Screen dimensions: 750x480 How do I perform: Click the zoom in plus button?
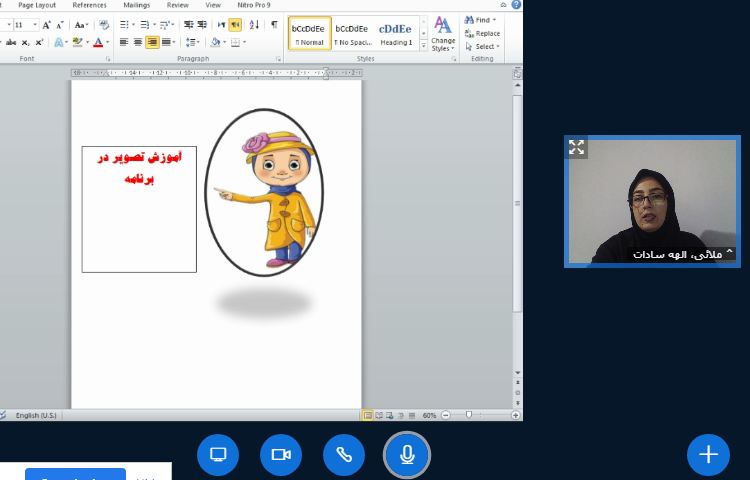[x=516, y=415]
